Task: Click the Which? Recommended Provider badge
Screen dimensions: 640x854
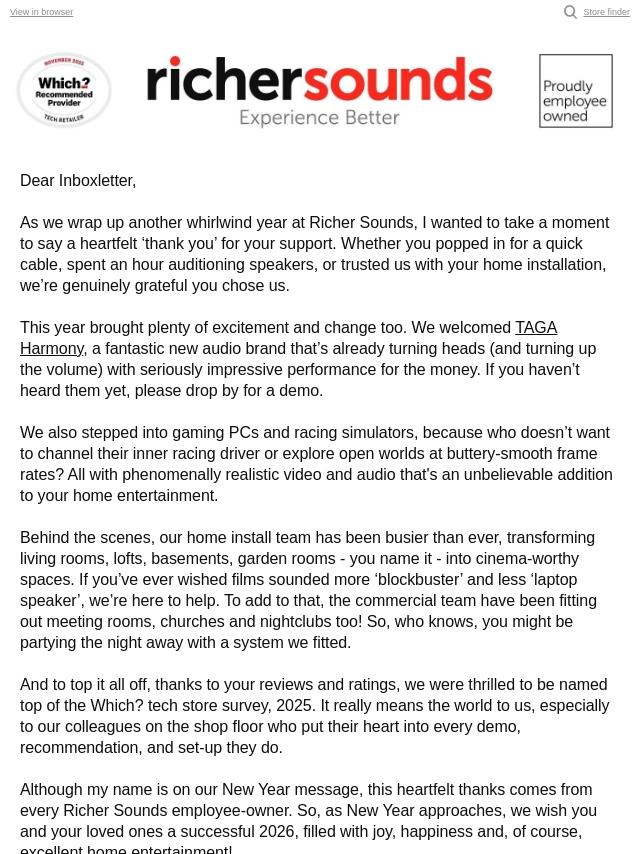Action: pos(64,90)
